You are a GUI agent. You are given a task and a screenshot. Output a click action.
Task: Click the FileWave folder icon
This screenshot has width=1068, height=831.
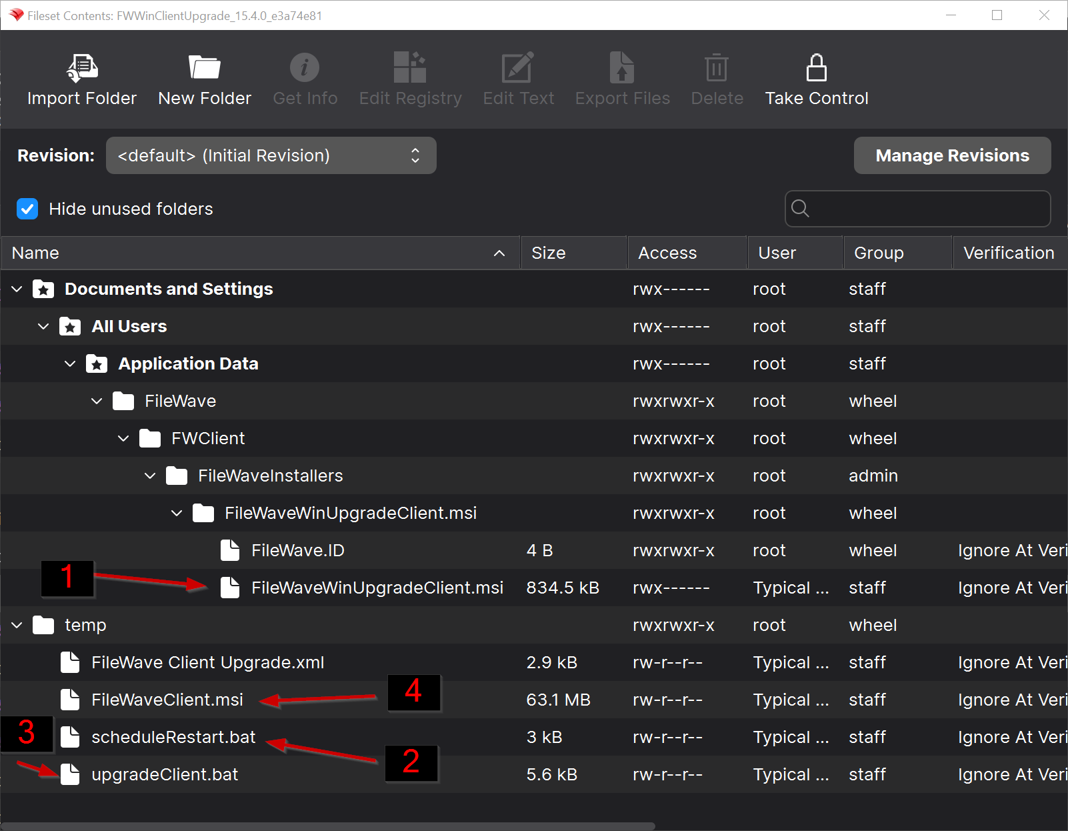coord(123,401)
